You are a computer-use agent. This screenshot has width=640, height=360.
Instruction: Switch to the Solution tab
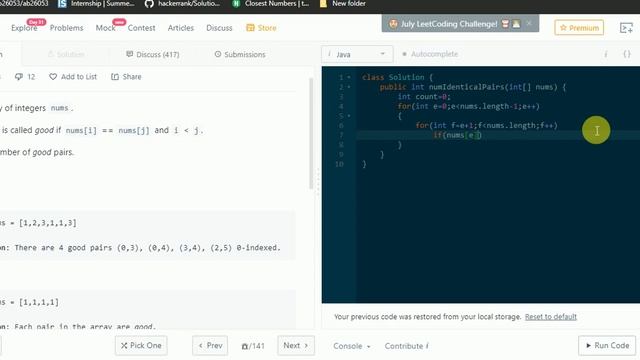[66, 54]
